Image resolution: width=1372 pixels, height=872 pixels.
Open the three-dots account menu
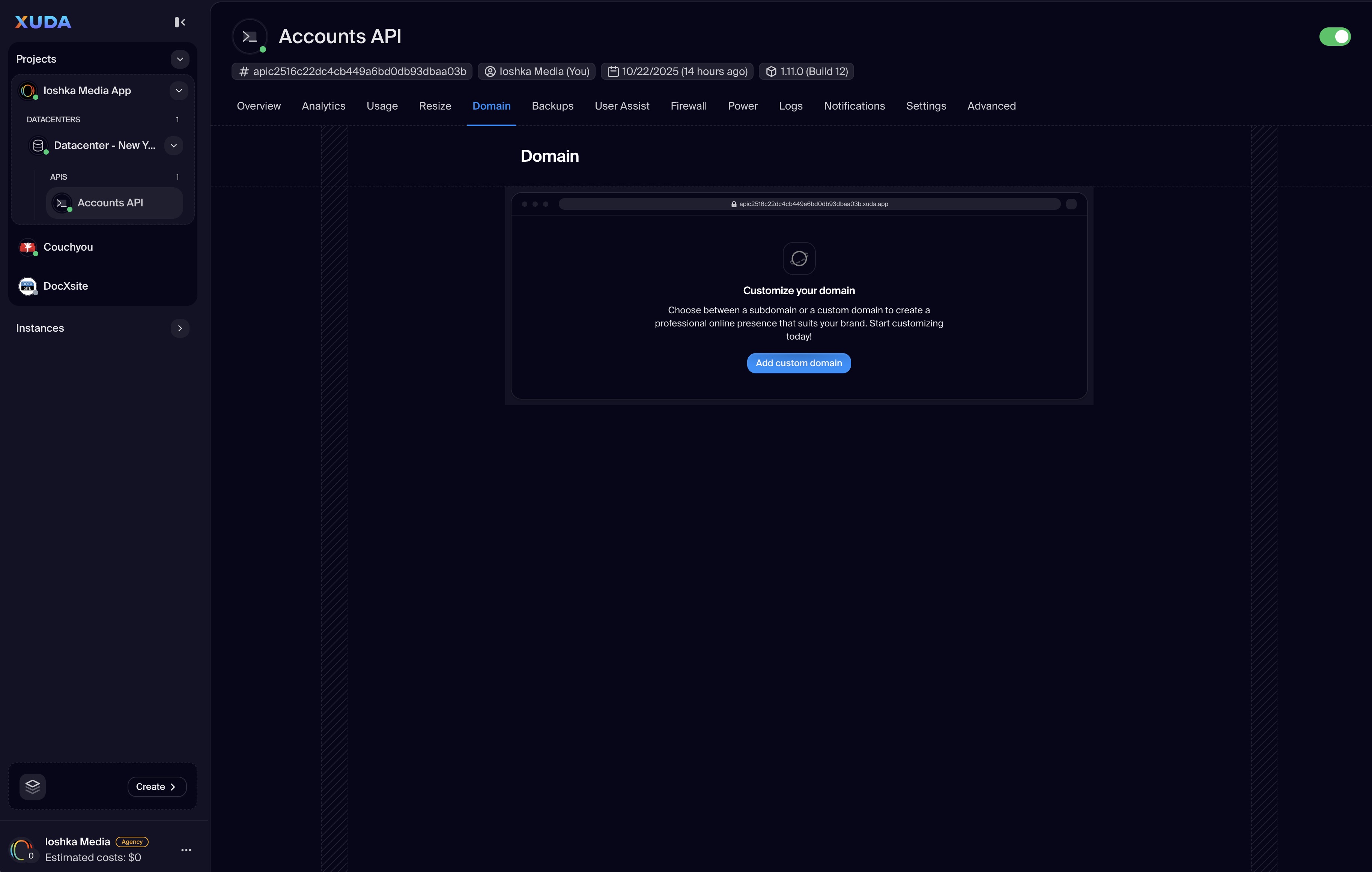click(x=186, y=850)
